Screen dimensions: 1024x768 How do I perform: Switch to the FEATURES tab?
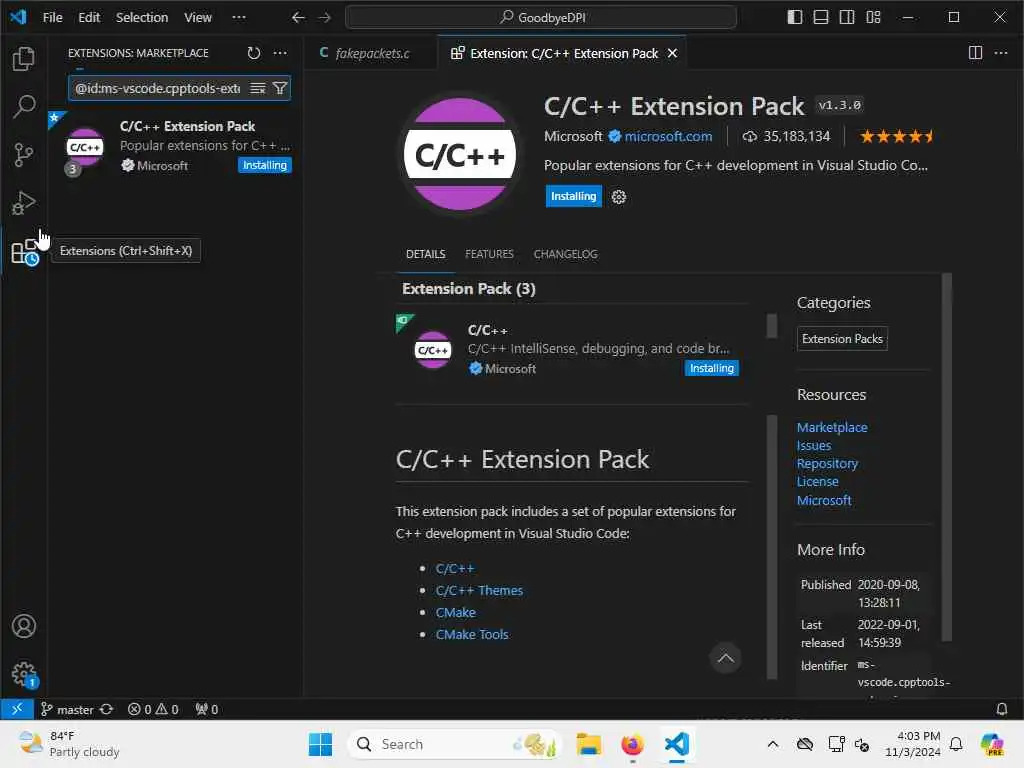tap(489, 254)
